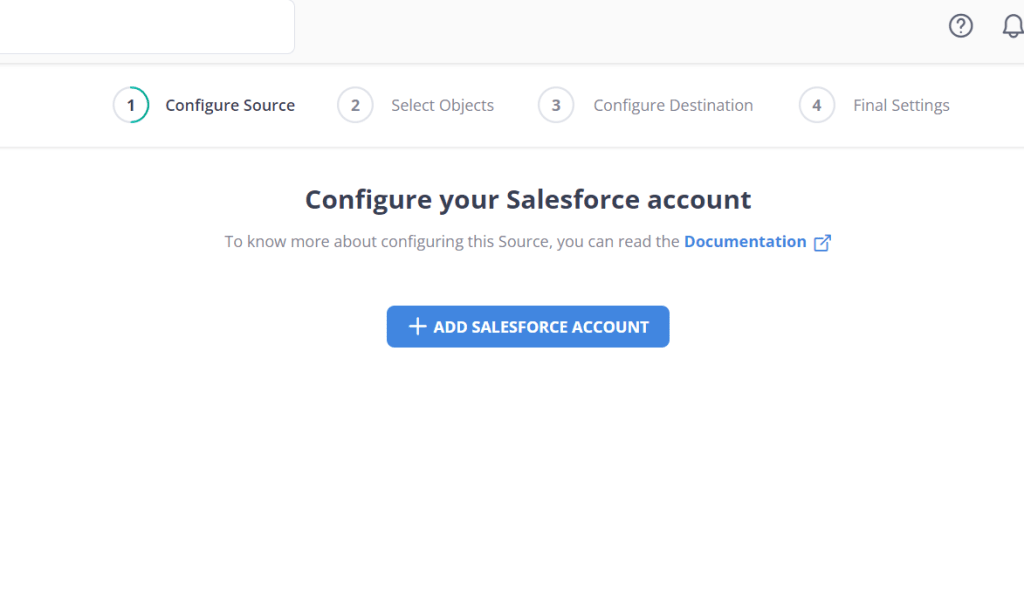This screenshot has height=606, width=1024.
Task: Select step 1 circle for Configure Source
Action: click(x=131, y=105)
